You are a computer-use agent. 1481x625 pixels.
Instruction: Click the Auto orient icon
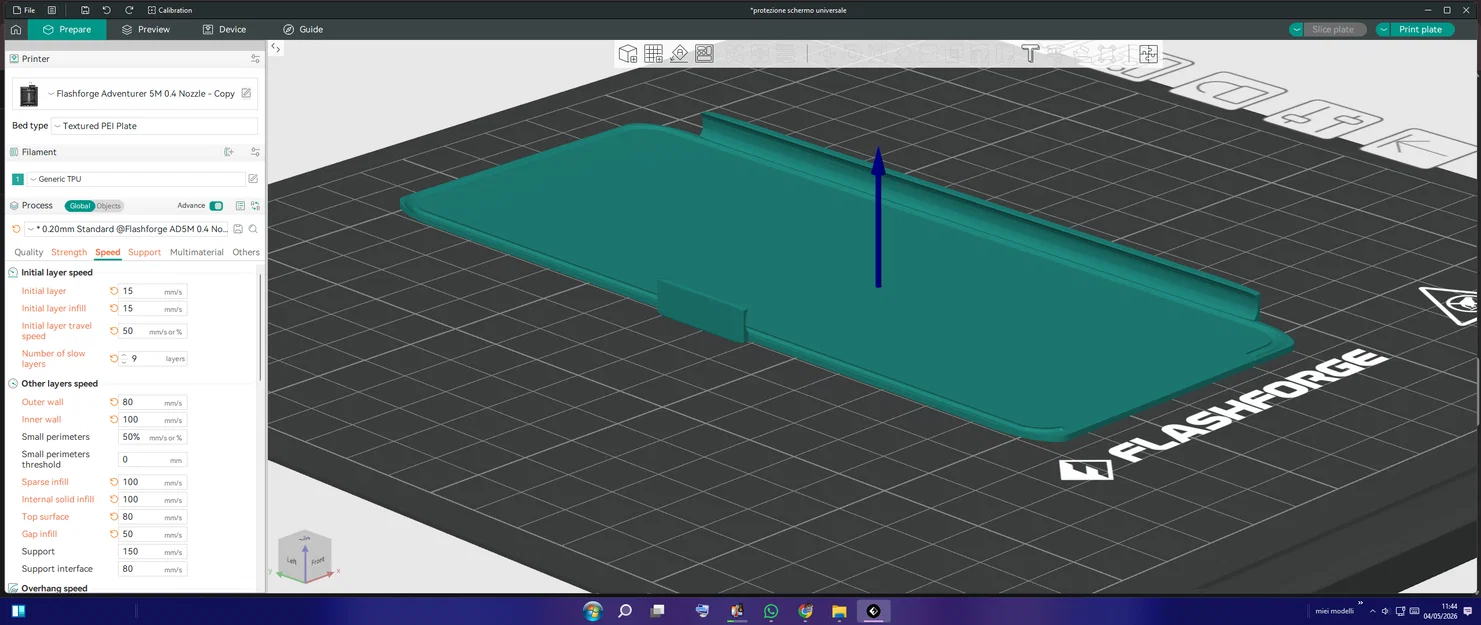[679, 54]
